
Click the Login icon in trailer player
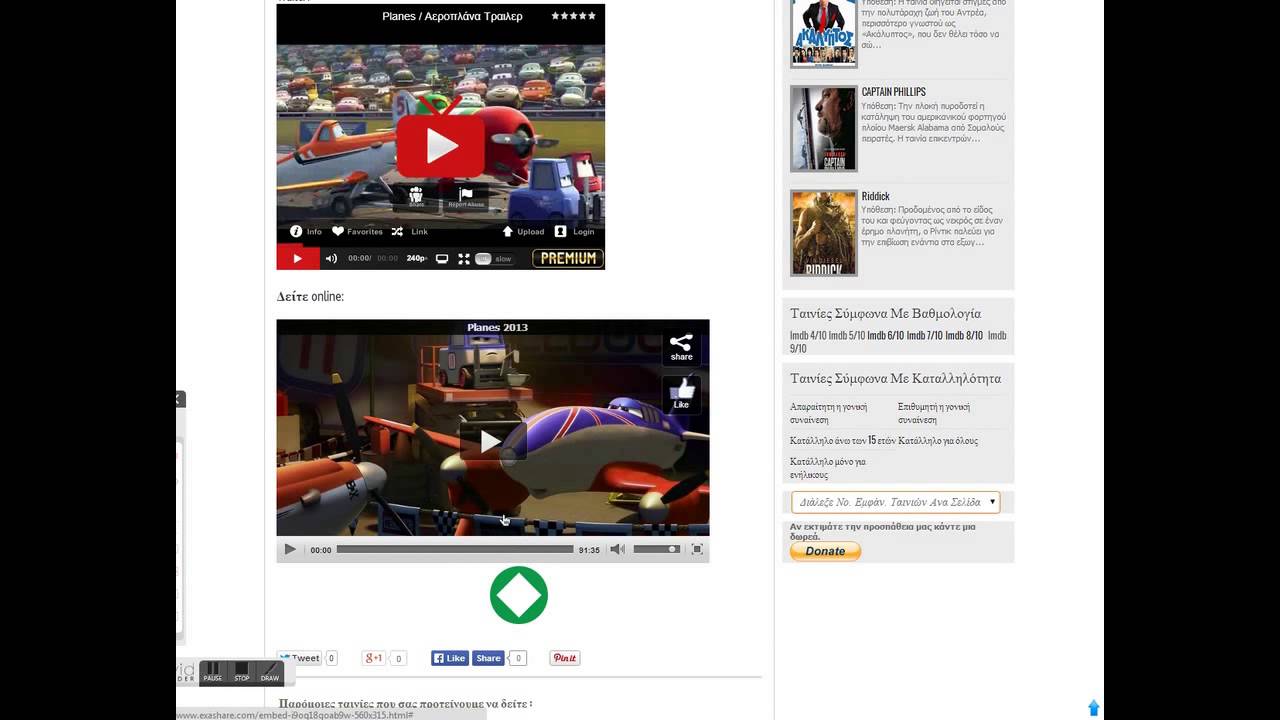point(560,231)
